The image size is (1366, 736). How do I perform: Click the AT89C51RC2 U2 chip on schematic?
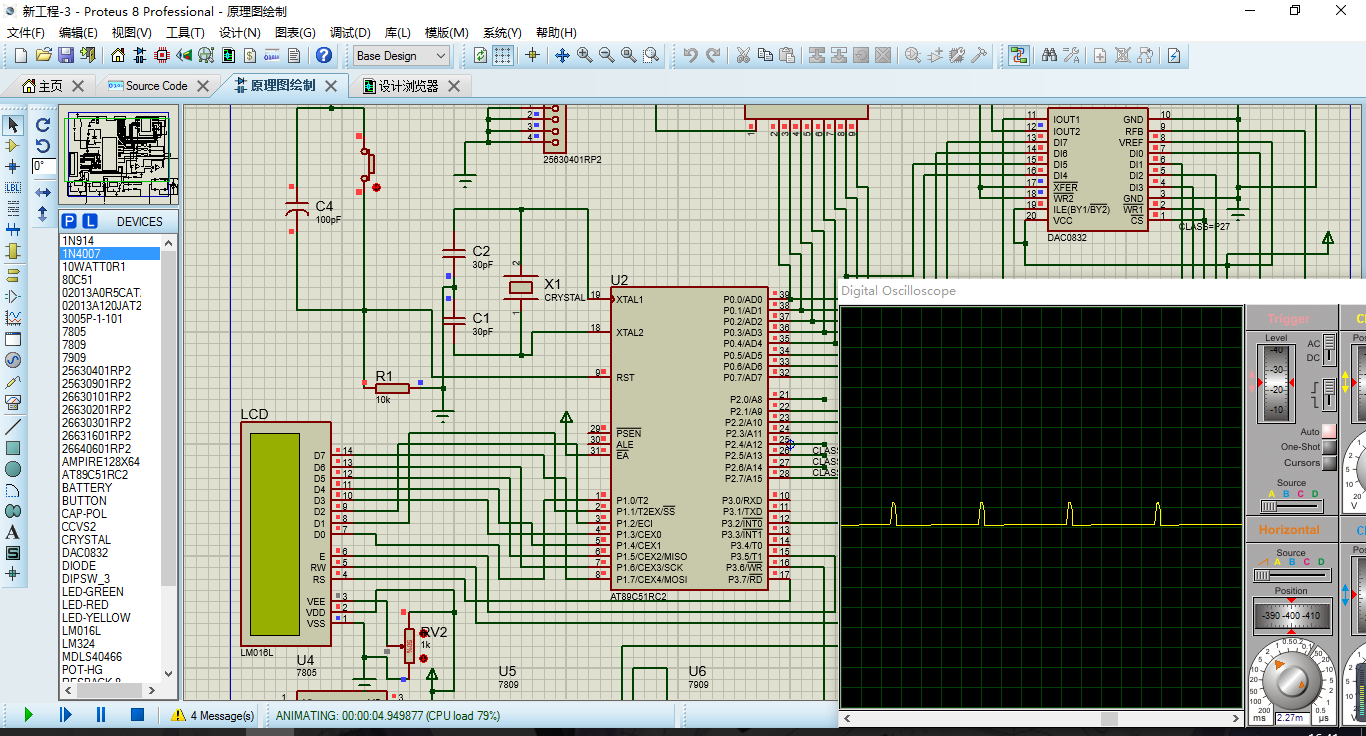[690, 440]
